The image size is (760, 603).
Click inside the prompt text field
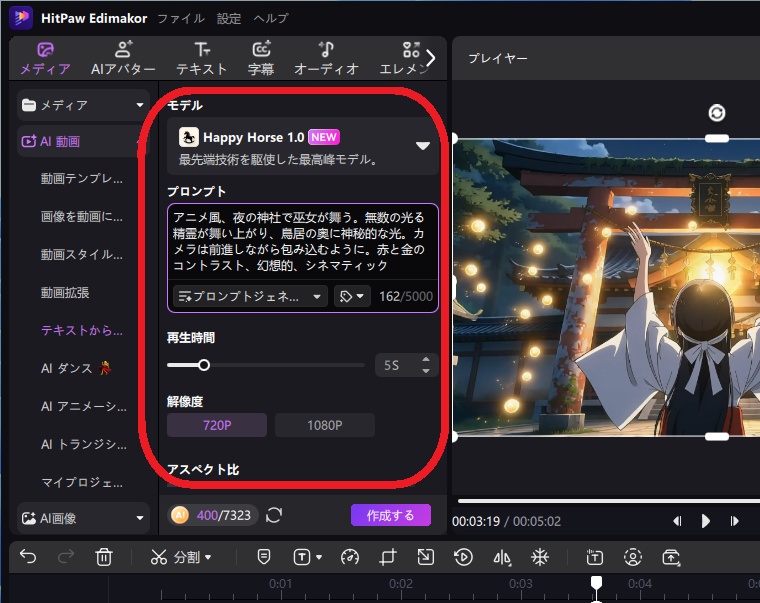[x=303, y=241]
